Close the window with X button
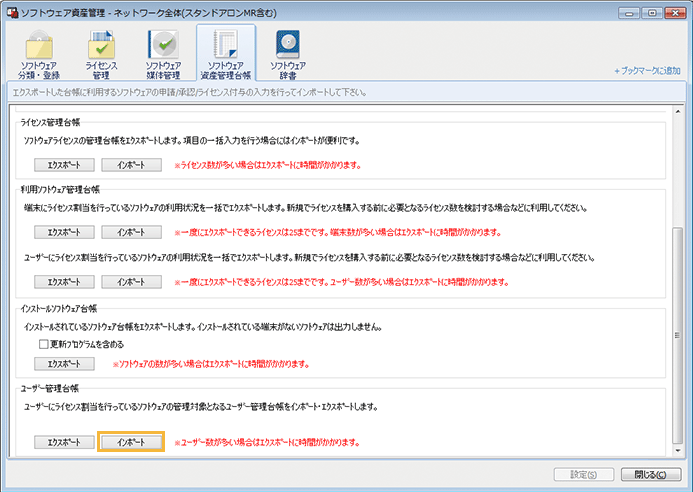Screen dimensions: 693x492 pyautogui.click(x=675, y=13)
